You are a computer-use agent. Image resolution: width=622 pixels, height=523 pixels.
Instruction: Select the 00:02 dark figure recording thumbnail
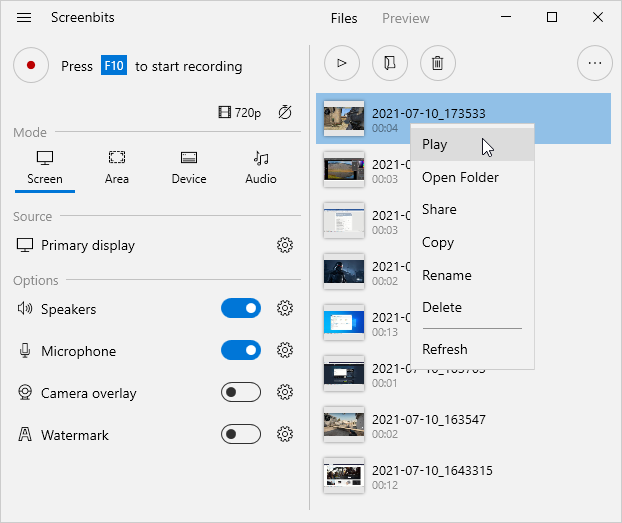[x=344, y=271]
